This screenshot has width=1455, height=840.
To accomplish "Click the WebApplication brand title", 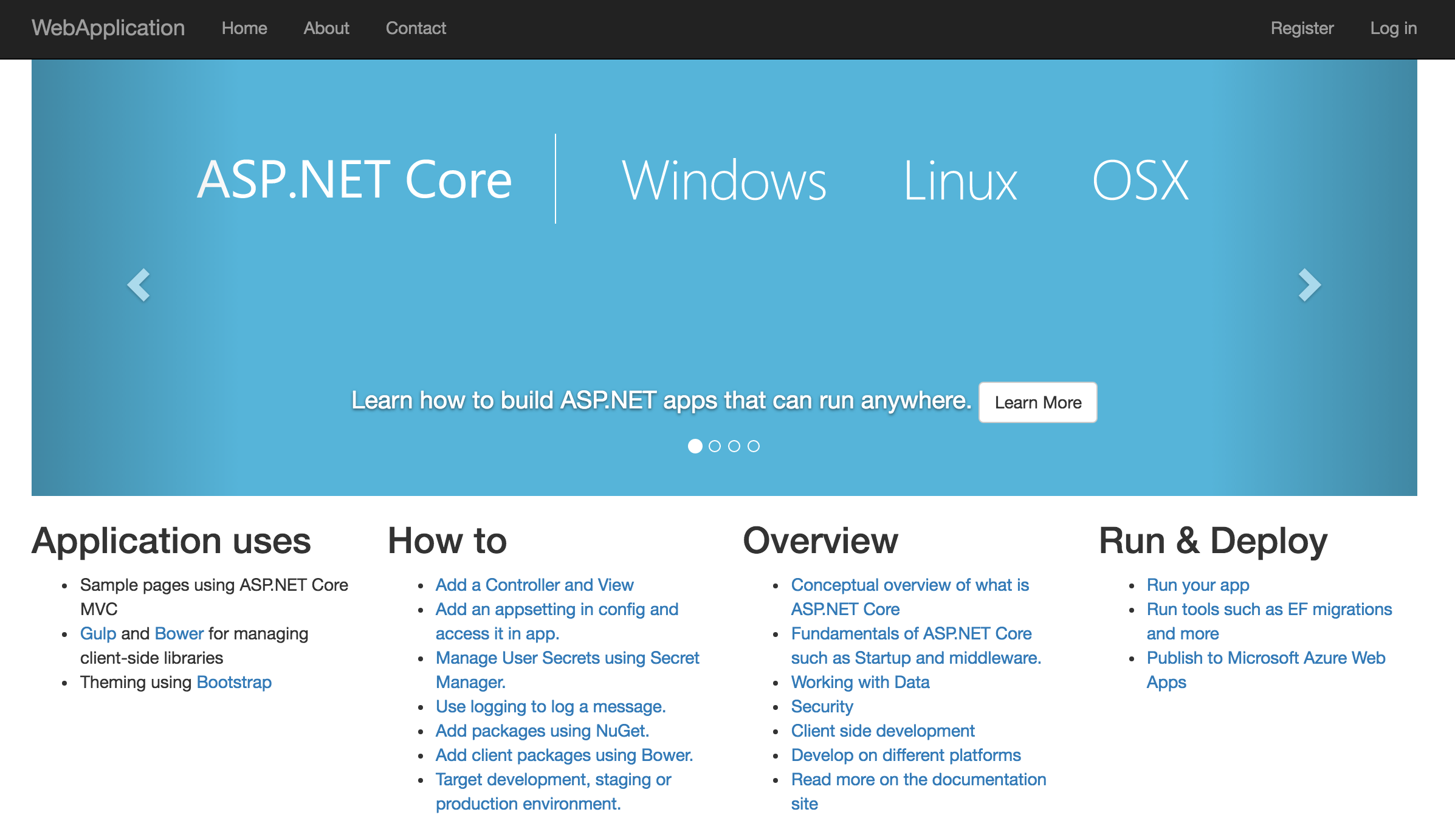I will tap(108, 29).
